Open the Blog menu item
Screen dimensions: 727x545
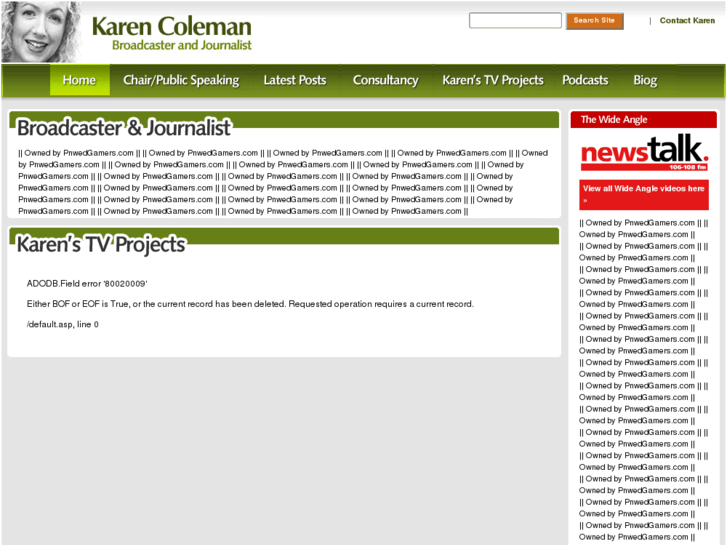click(645, 80)
